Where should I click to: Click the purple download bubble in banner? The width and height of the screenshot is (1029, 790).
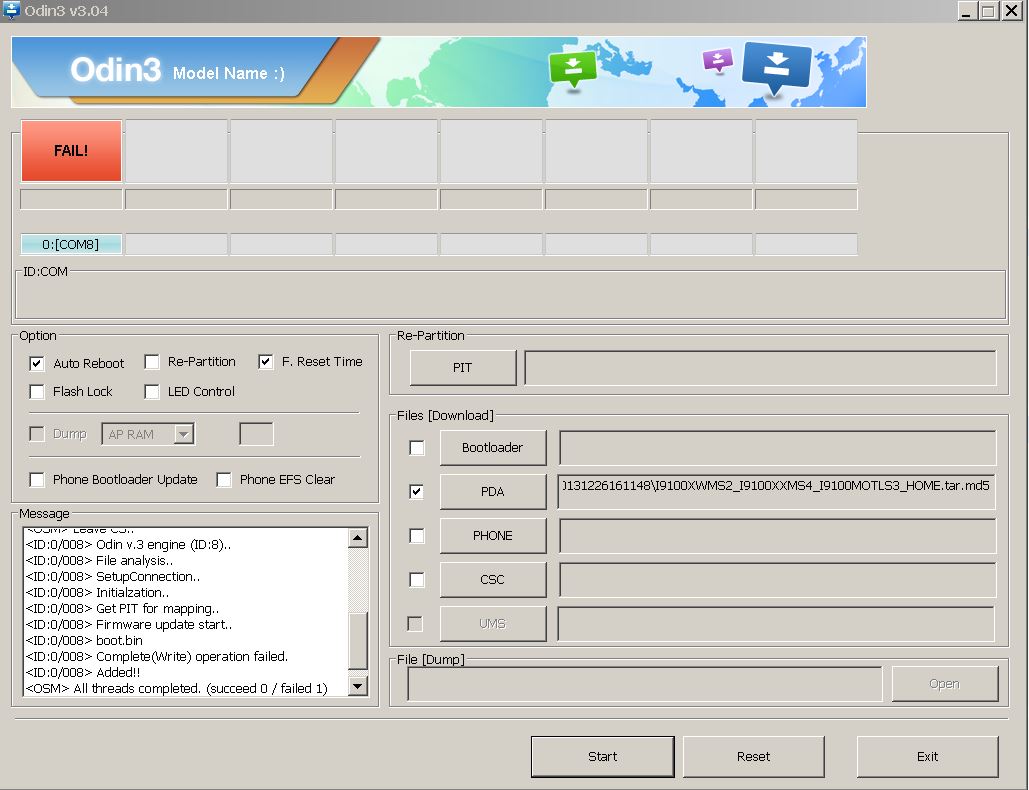point(717,60)
